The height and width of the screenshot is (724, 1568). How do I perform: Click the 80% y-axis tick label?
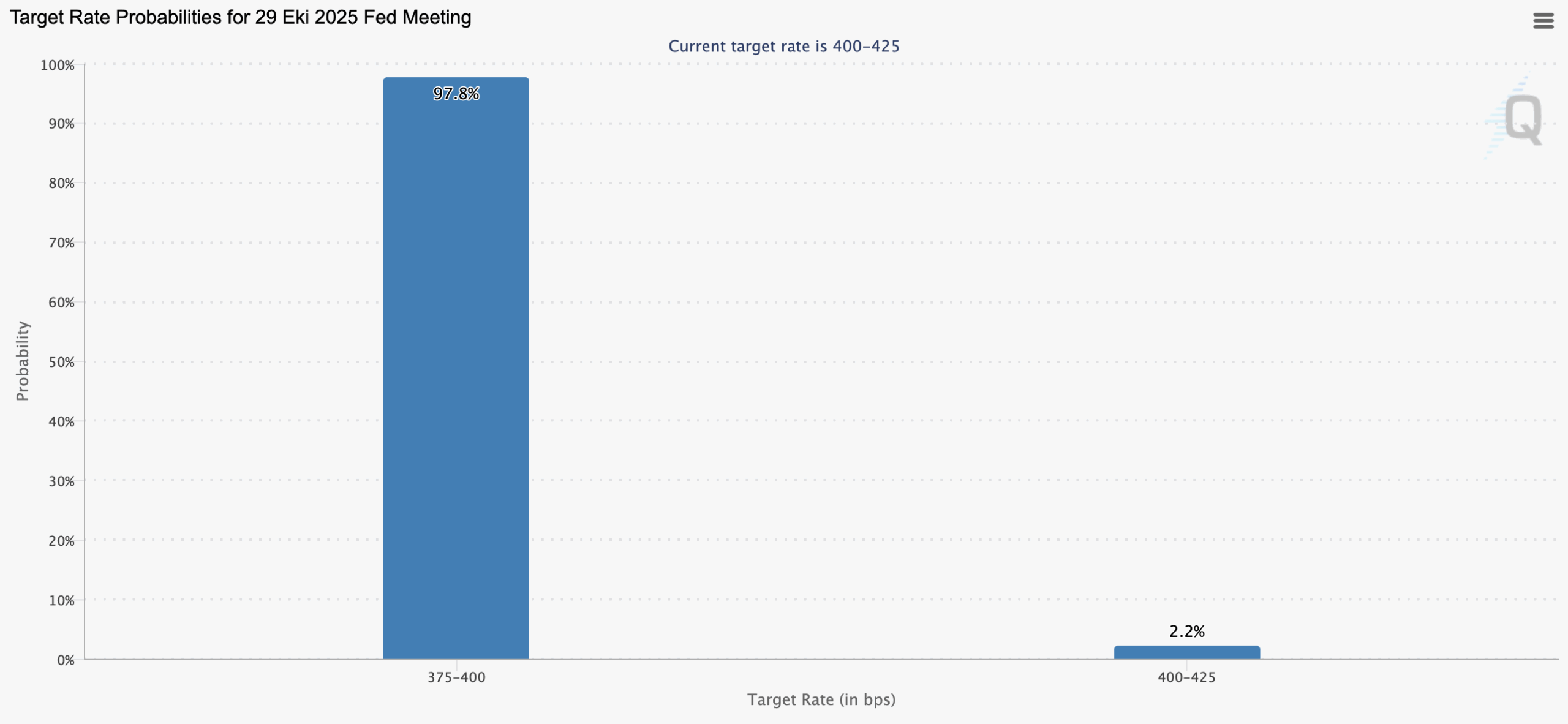click(x=61, y=183)
